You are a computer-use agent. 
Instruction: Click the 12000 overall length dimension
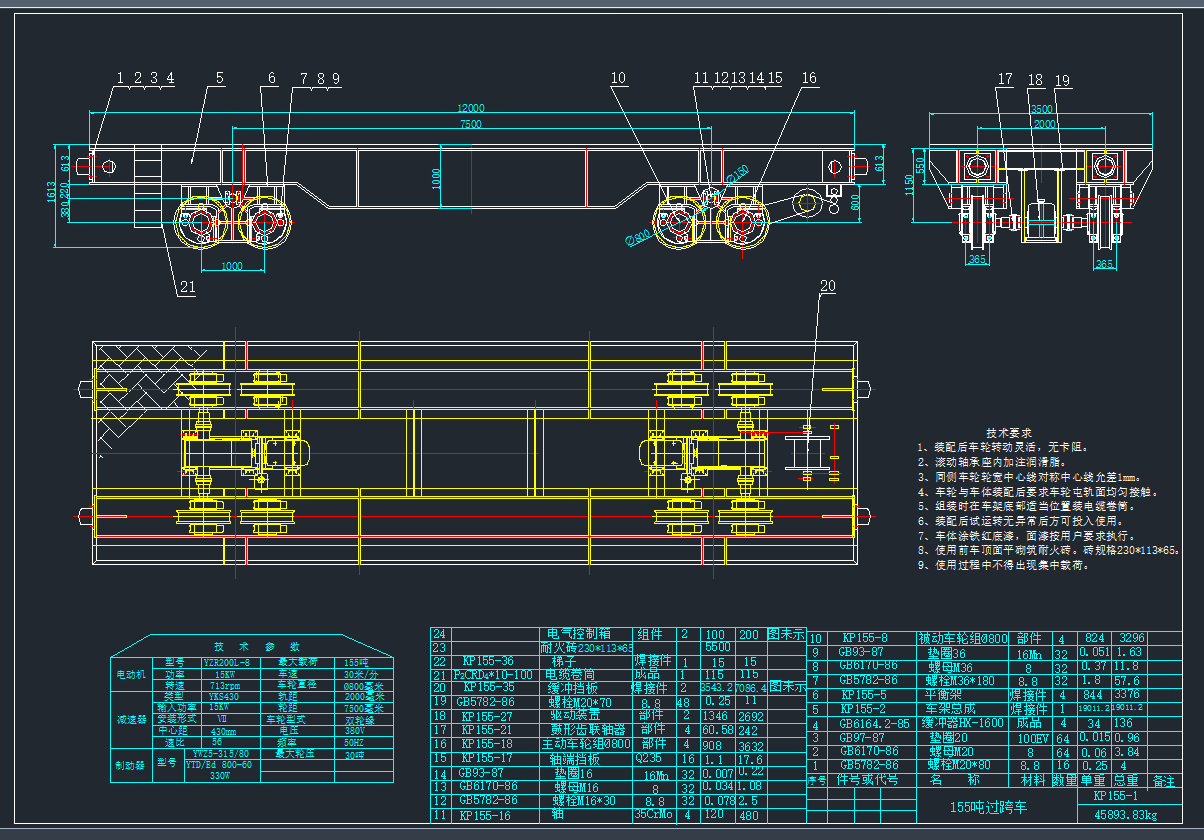(471, 108)
